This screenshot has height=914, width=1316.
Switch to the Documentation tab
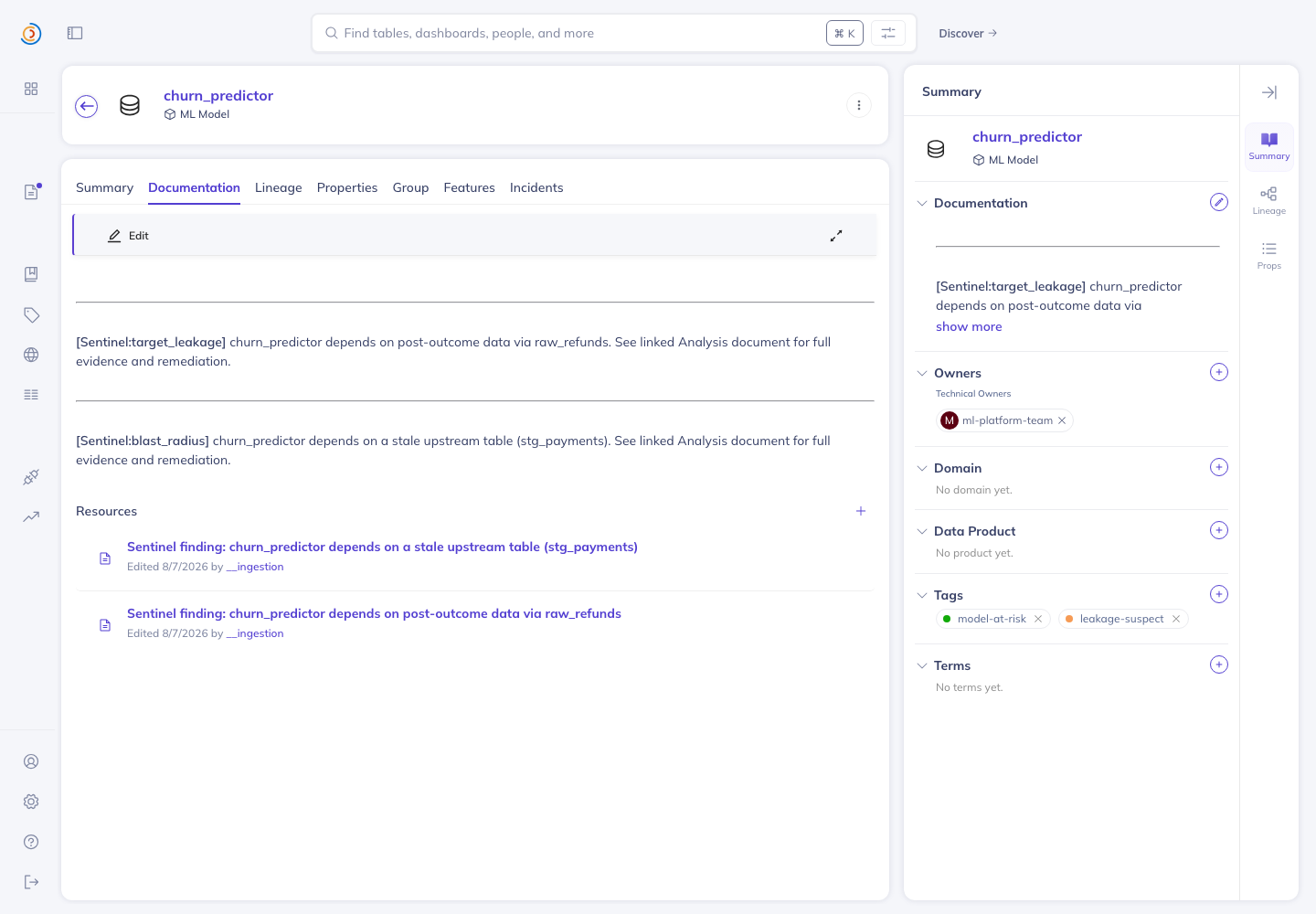pos(194,187)
